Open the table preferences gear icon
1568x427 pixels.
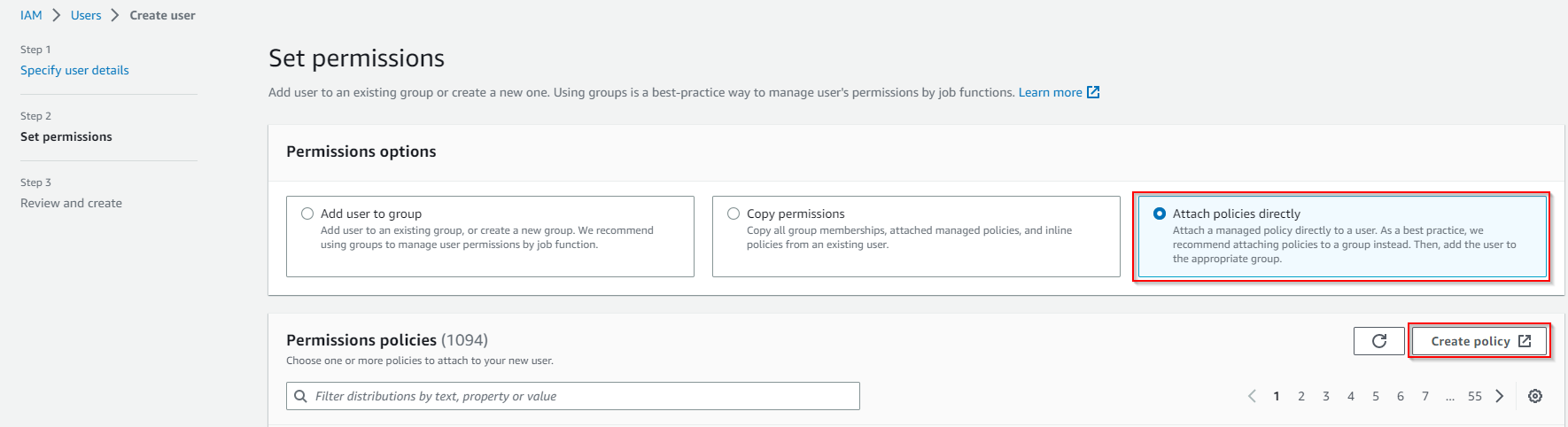[1535, 396]
